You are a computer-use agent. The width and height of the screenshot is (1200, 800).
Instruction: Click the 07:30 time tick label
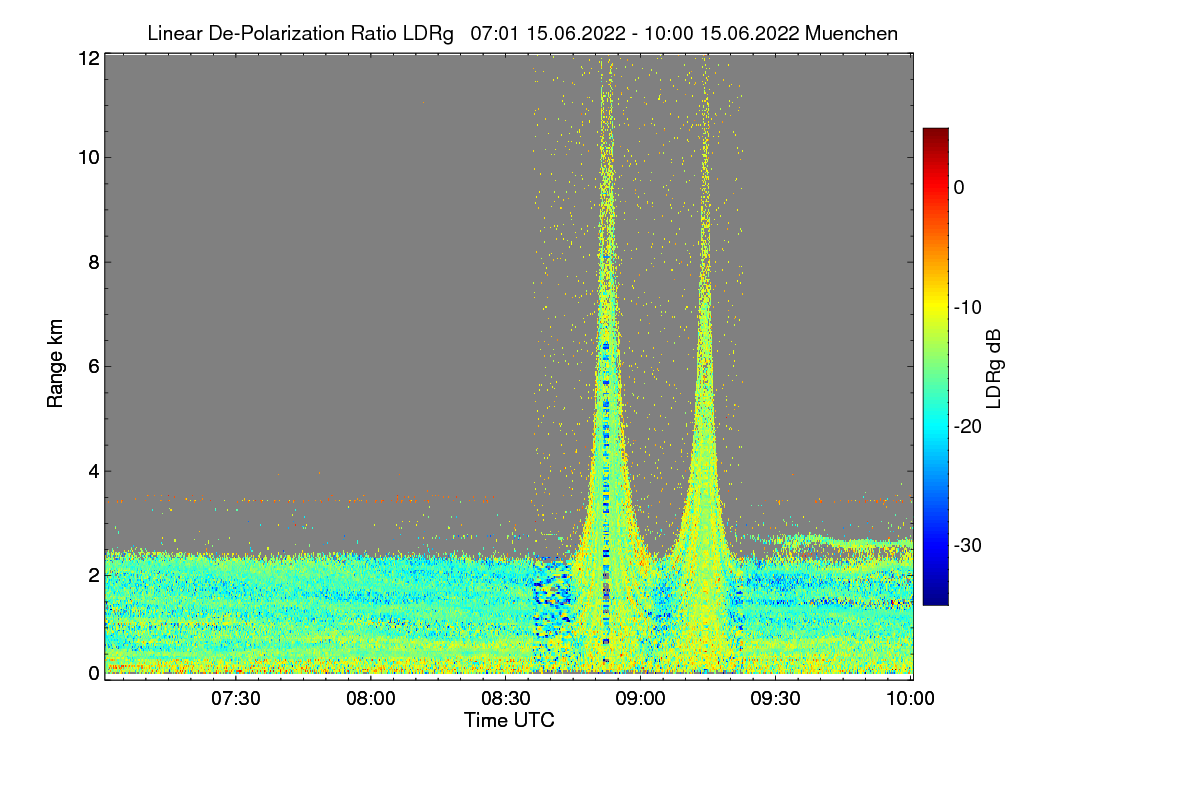pos(236,699)
